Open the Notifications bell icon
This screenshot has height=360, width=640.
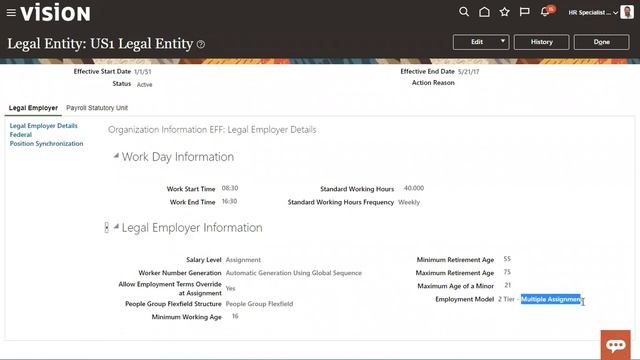[x=545, y=12]
